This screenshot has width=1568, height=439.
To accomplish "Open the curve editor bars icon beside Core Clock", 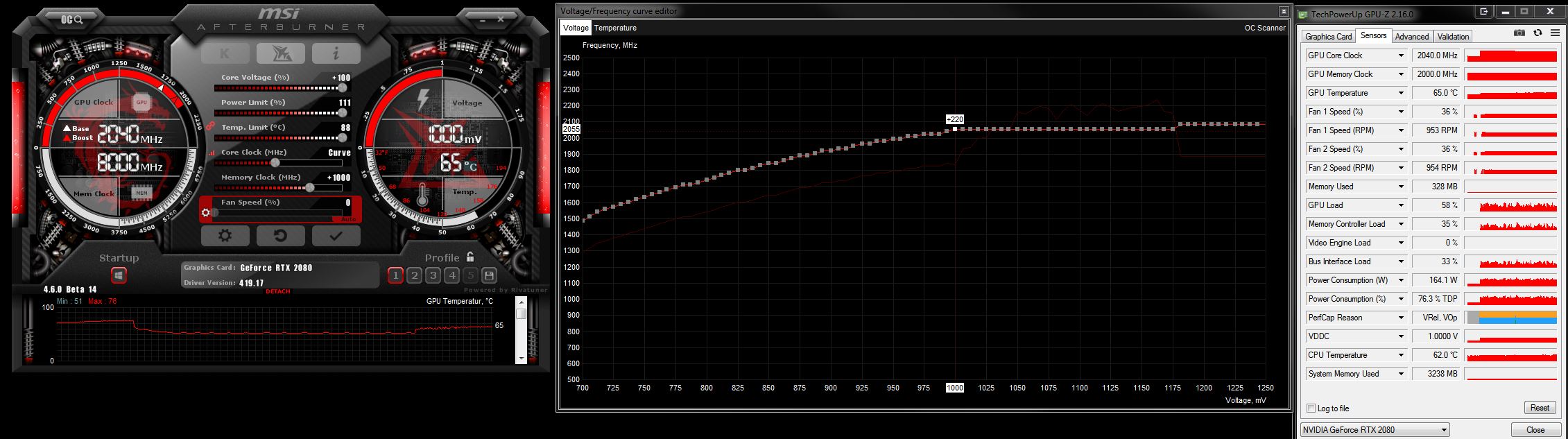I will 212,153.
